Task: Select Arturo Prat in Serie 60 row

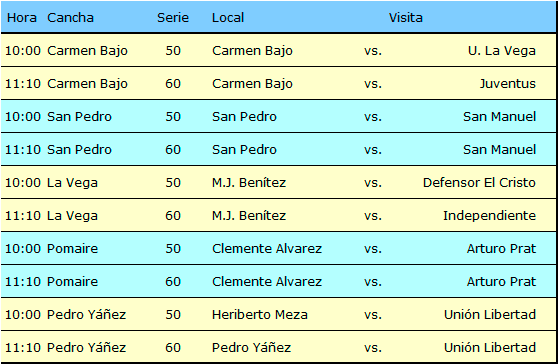Action: click(501, 281)
